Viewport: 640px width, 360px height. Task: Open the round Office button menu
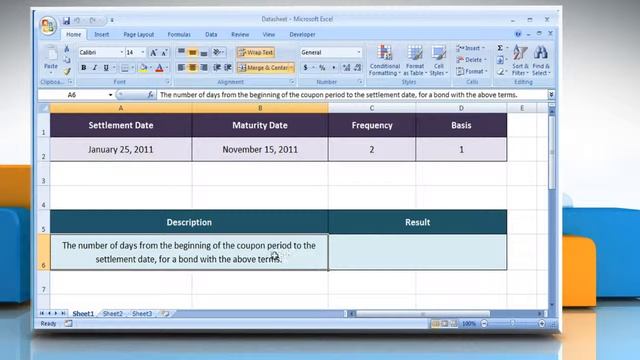(48, 26)
